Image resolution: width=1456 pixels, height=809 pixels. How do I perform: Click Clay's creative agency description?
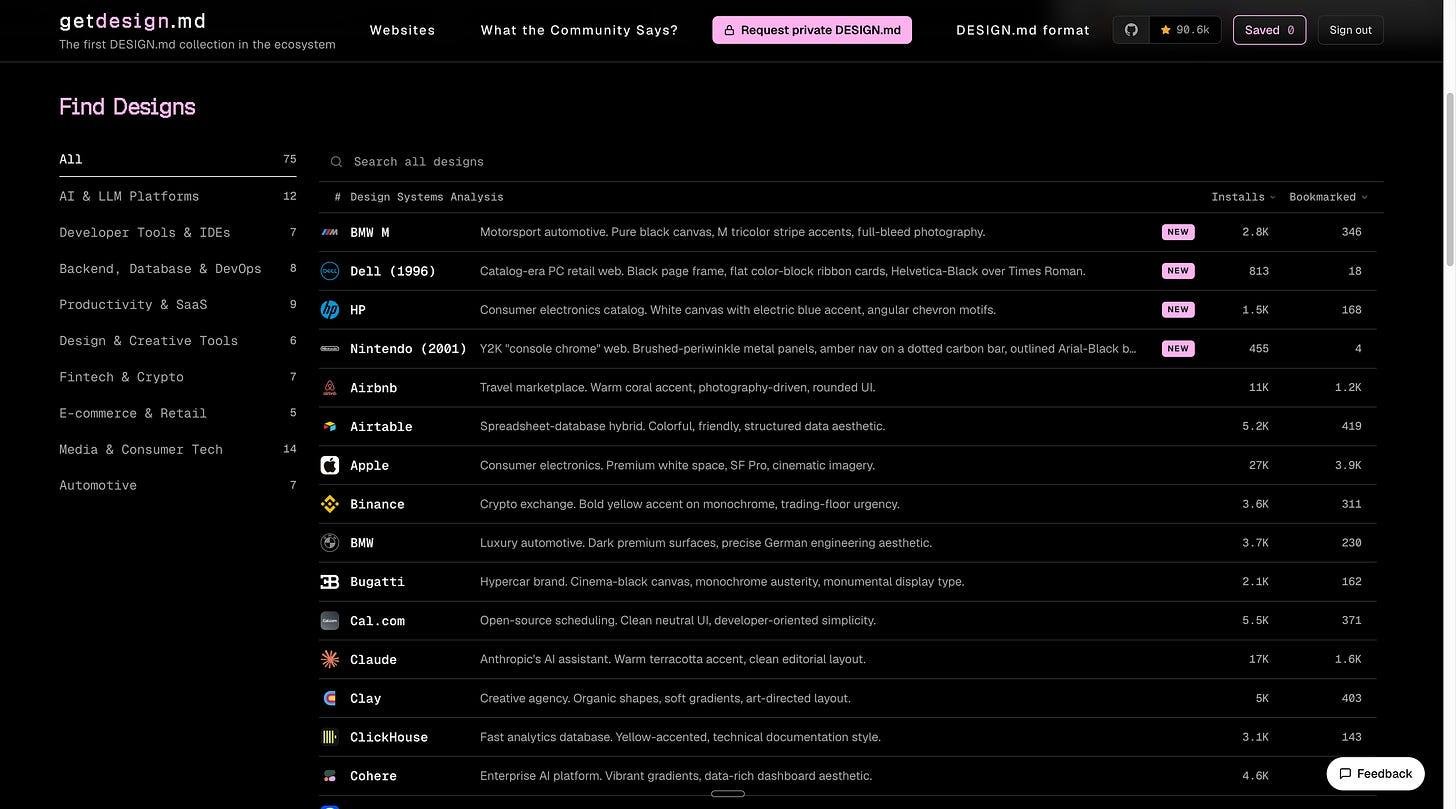[665, 699]
